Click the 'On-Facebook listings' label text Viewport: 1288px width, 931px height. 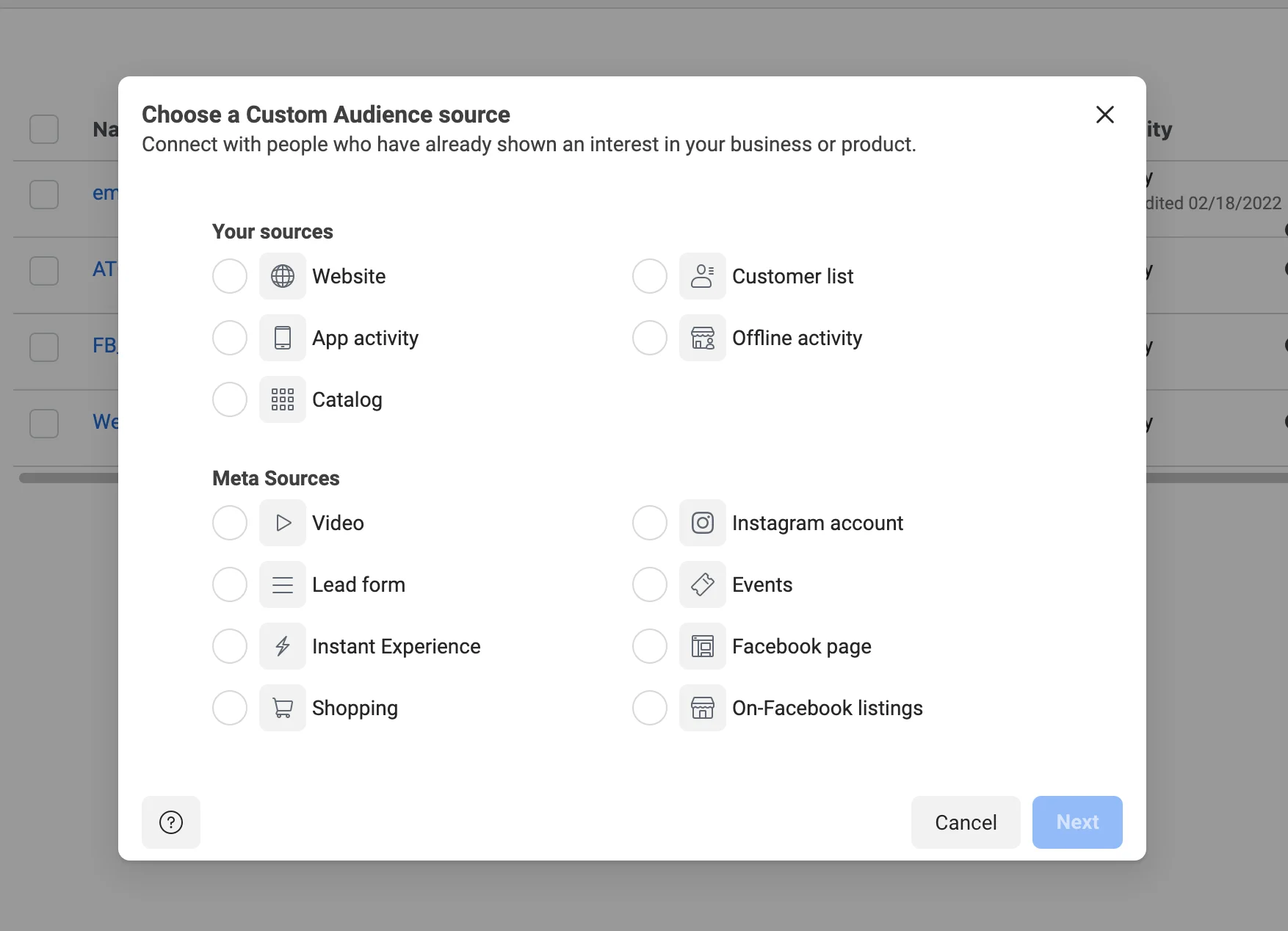(x=828, y=709)
